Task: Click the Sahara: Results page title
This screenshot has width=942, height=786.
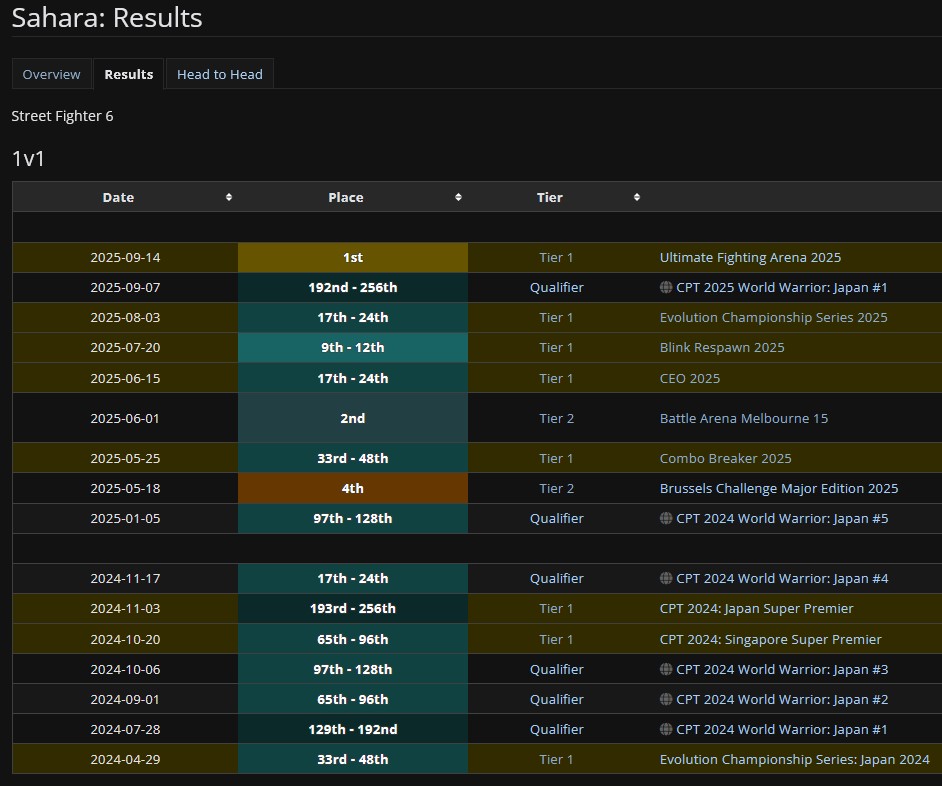Action: coord(107,17)
